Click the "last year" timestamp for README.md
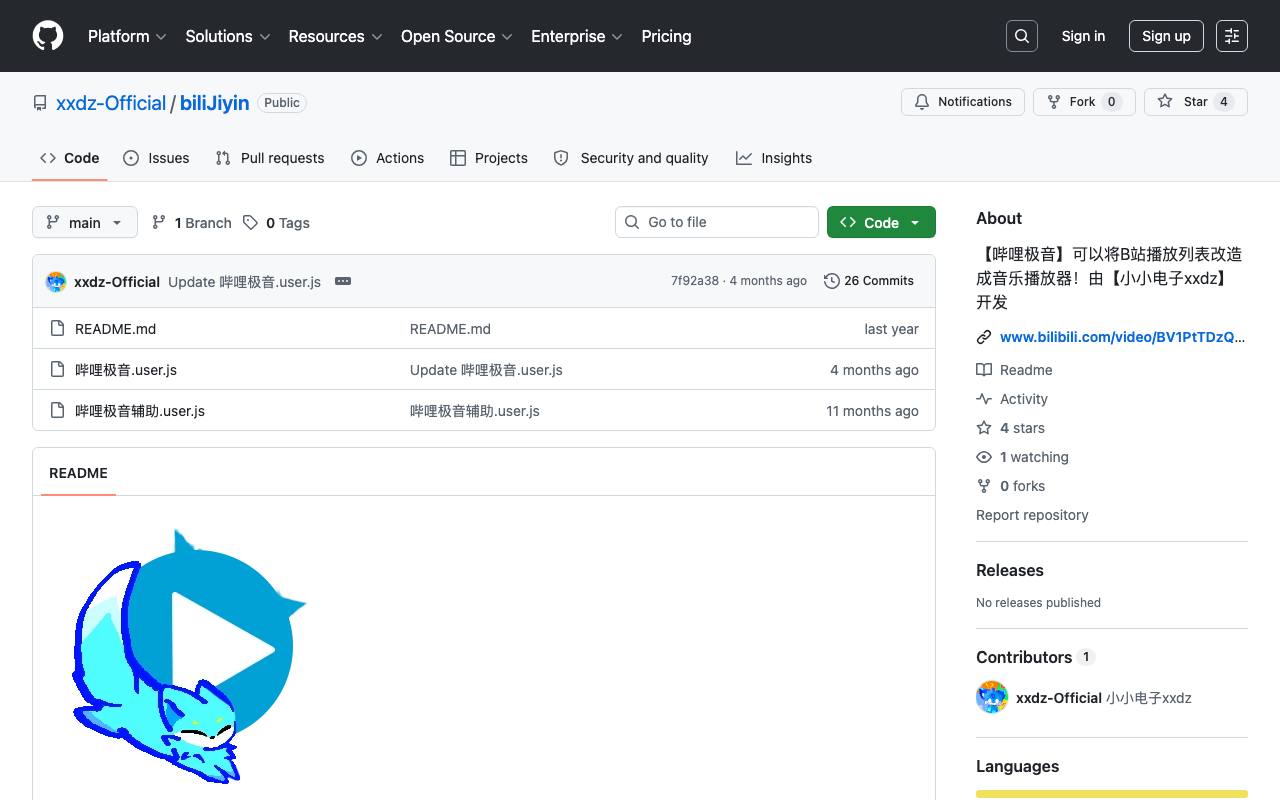This screenshot has height=800, width=1280. point(891,328)
